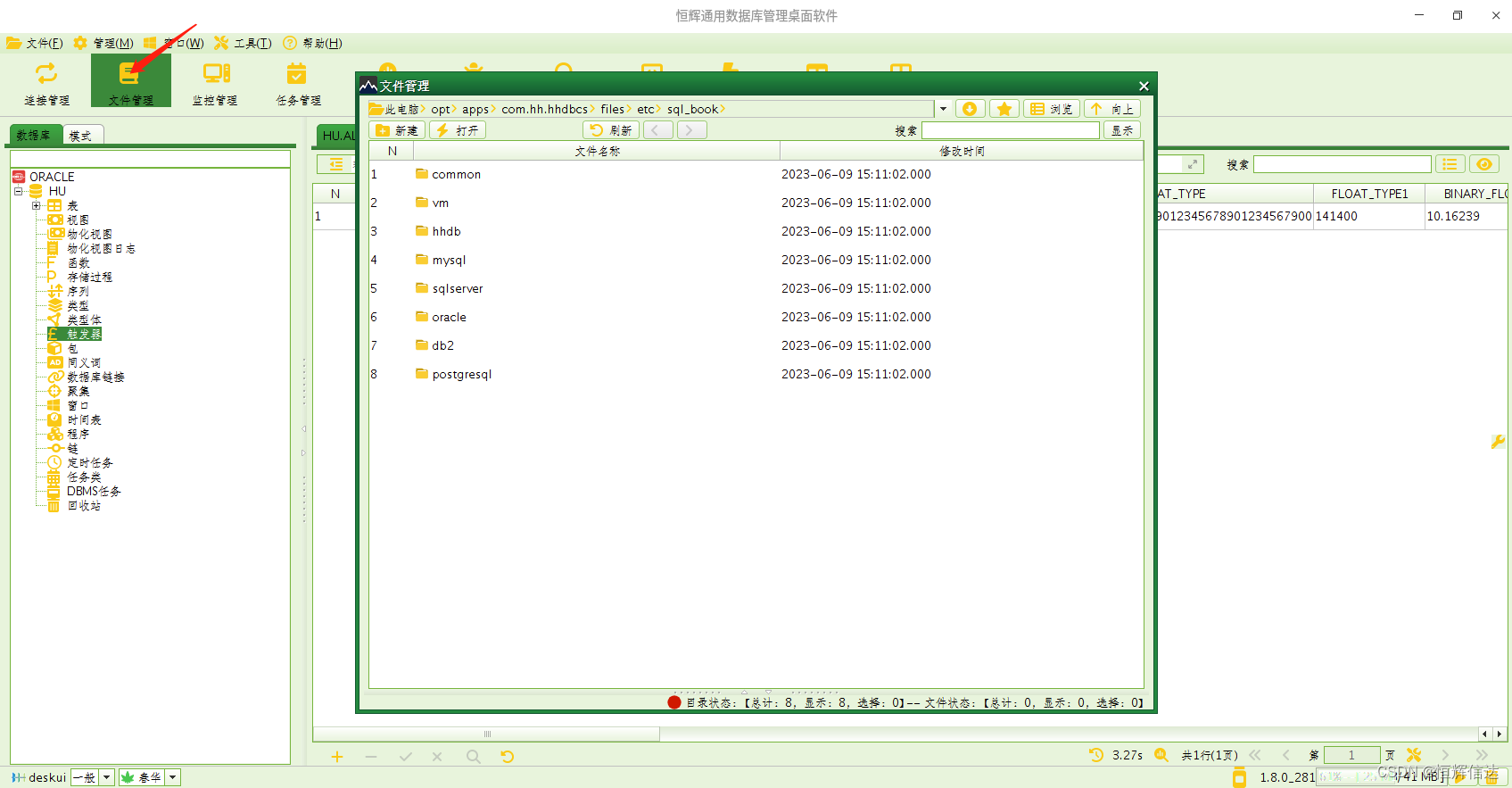The width and height of the screenshot is (1512, 788).
Task: Open 文件管理 (File management) toolbar icon
Action: click(x=130, y=82)
